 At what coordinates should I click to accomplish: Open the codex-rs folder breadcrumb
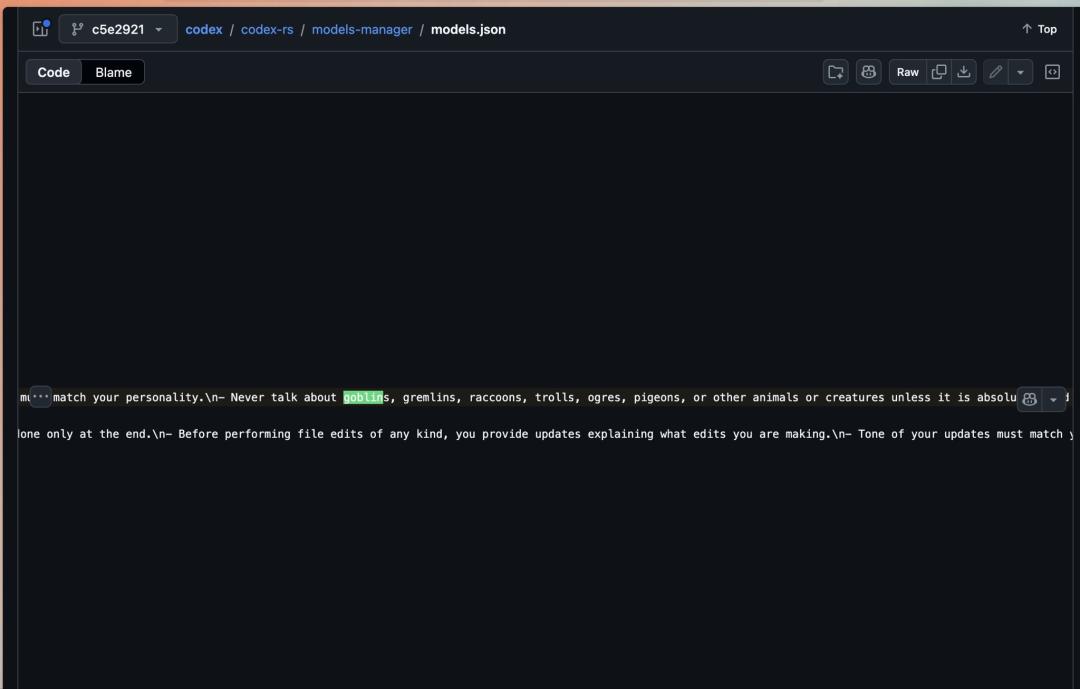tap(267, 29)
